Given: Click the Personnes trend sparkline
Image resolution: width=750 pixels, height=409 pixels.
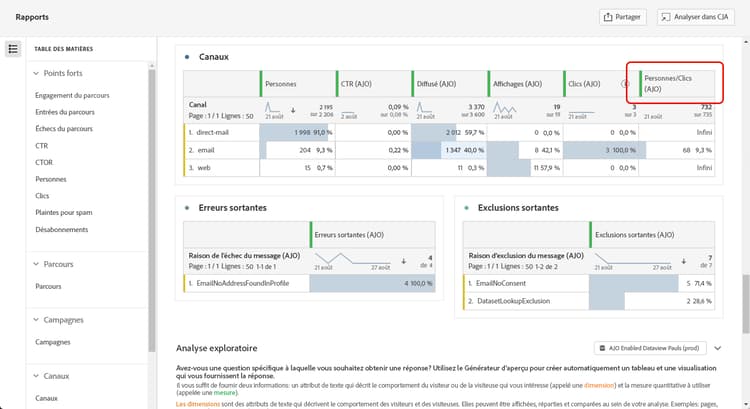Looking at the screenshot, I should point(273,107).
